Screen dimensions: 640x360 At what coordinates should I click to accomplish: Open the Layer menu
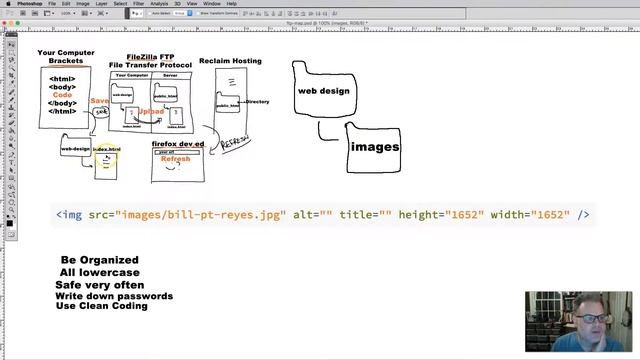tap(101, 3)
